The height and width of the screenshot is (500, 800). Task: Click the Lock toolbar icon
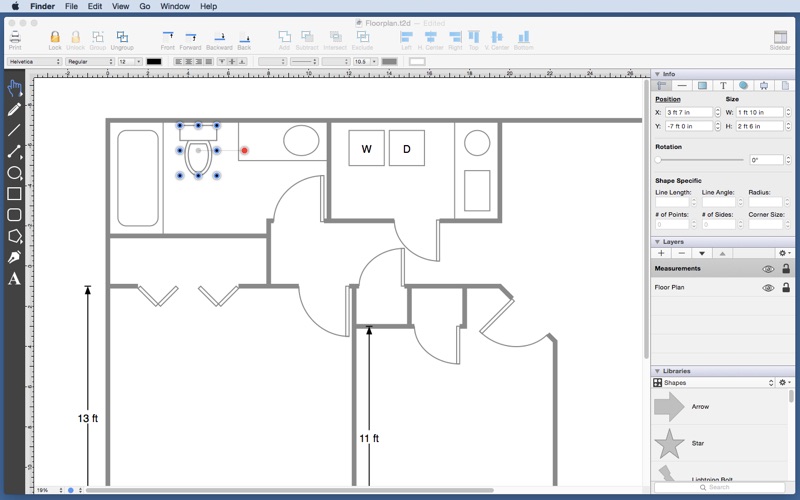point(55,40)
